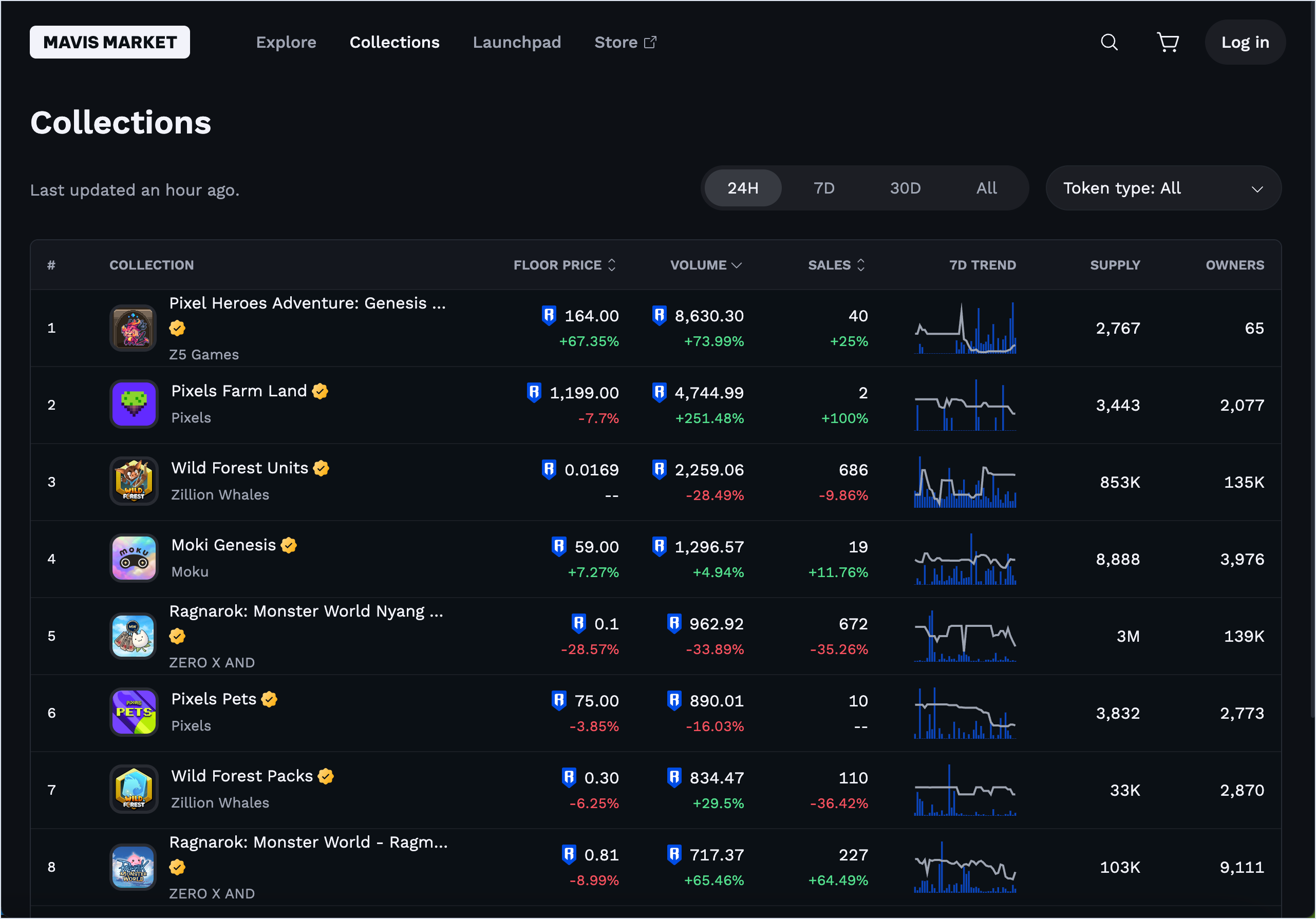Sort by Sales column header

point(837,265)
